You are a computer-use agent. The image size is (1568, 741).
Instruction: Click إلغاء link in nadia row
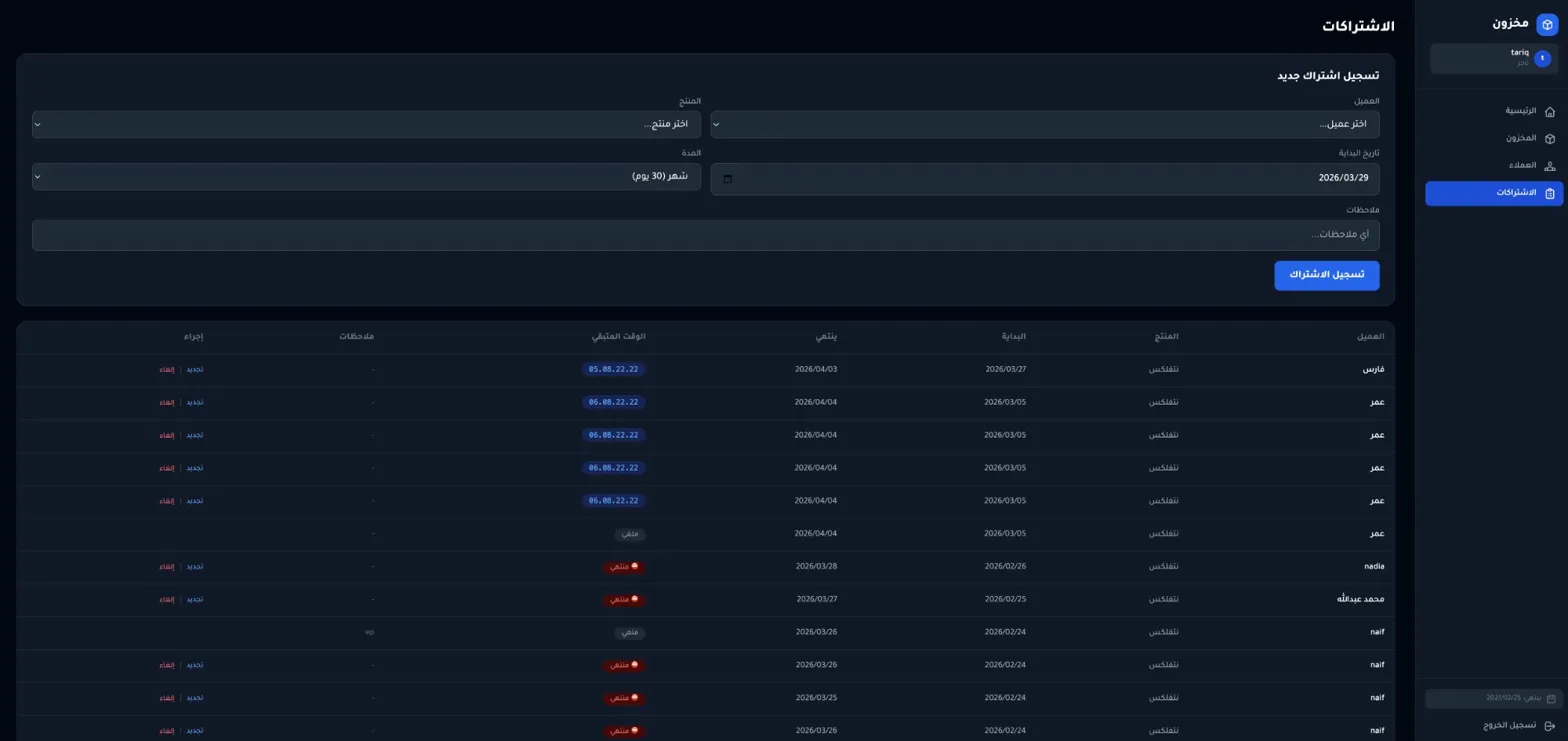[166, 567]
